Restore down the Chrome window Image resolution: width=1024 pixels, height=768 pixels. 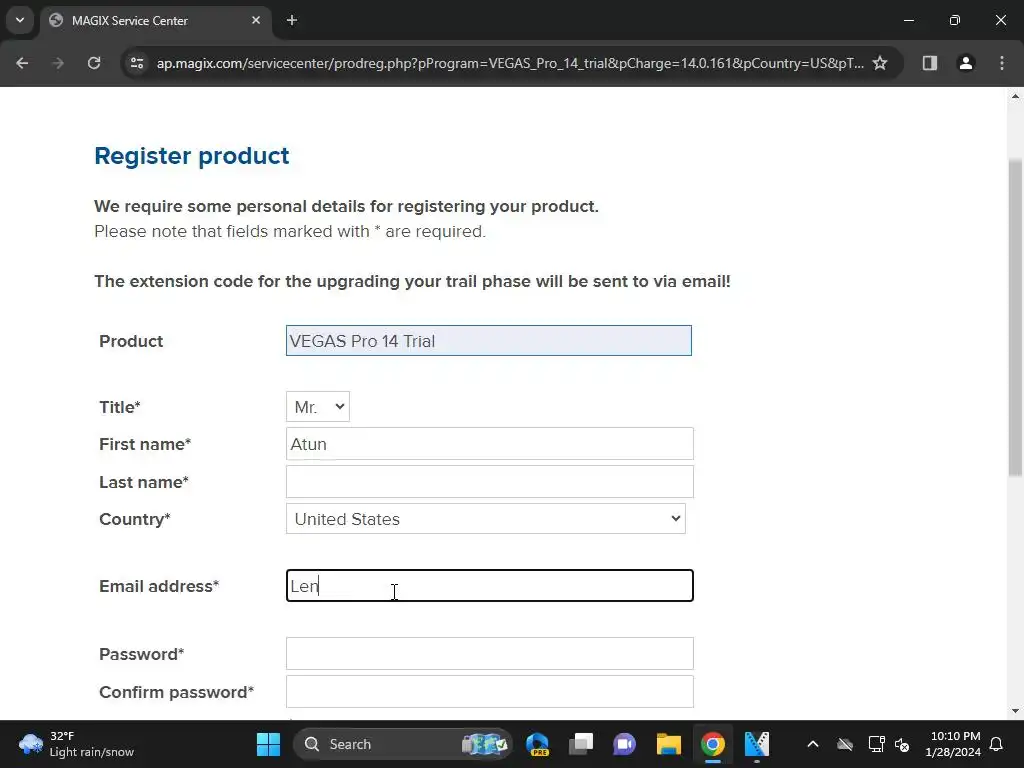[x=955, y=20]
